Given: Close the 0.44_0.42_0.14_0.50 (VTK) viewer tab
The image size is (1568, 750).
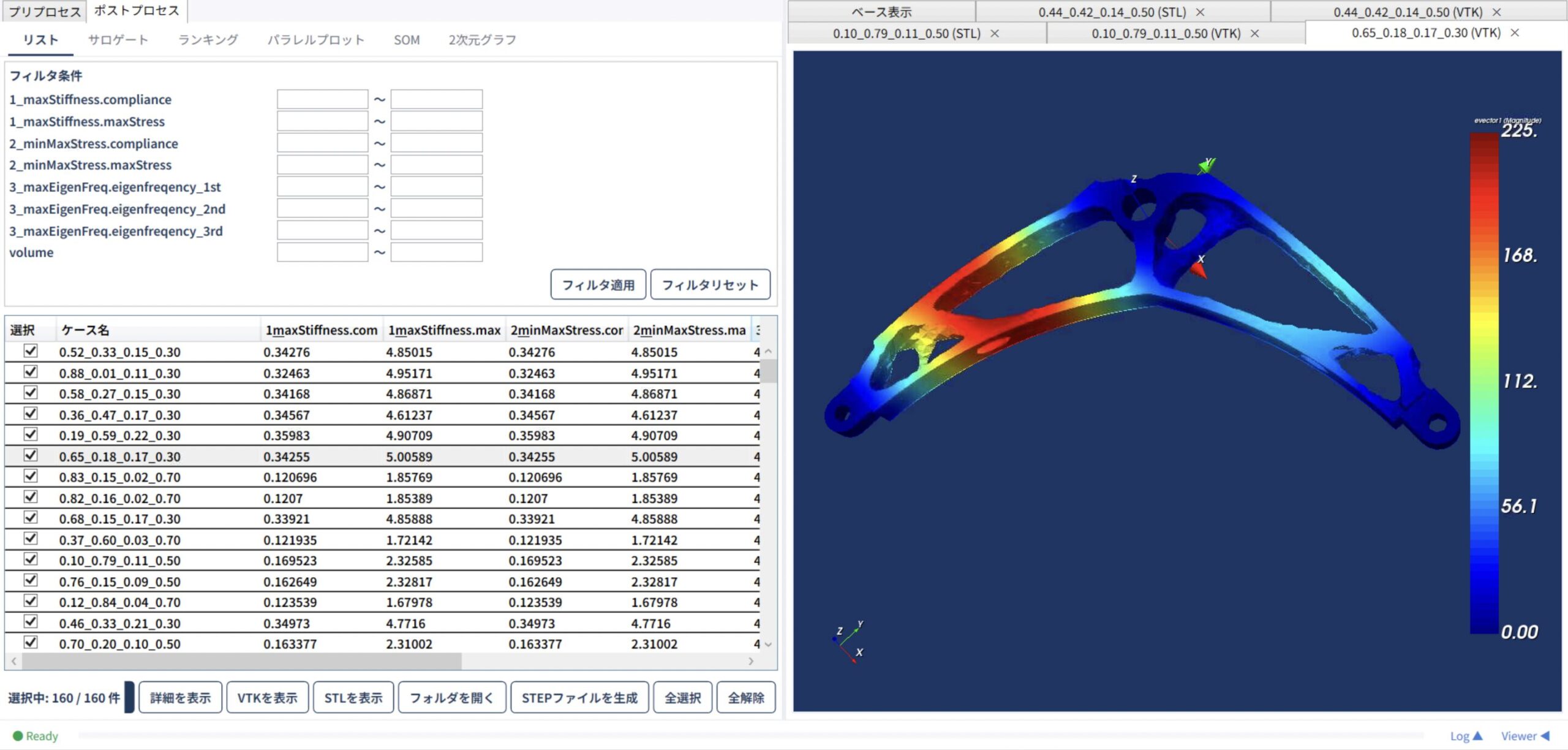Looking at the screenshot, I should coord(1496,12).
